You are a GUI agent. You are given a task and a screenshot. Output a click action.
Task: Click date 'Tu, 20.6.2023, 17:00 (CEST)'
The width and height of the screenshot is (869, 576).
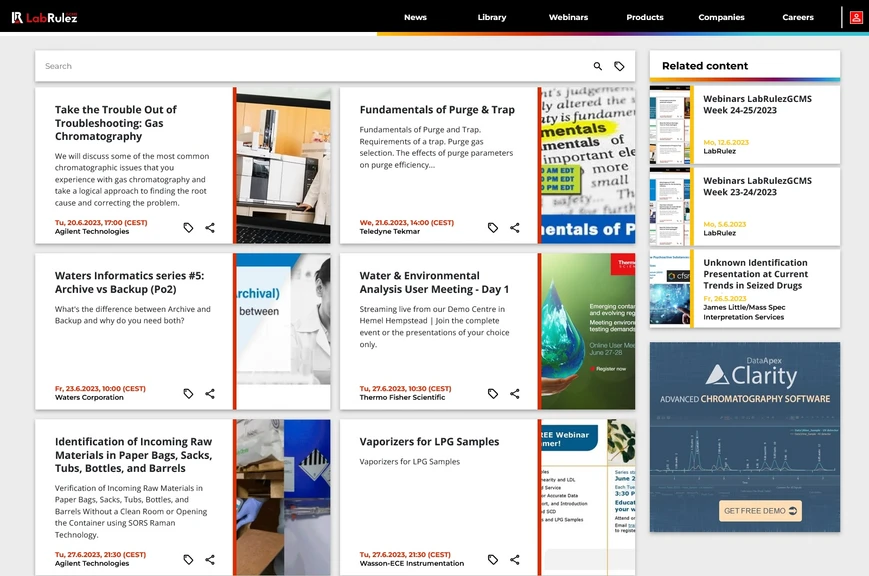click(x=101, y=223)
